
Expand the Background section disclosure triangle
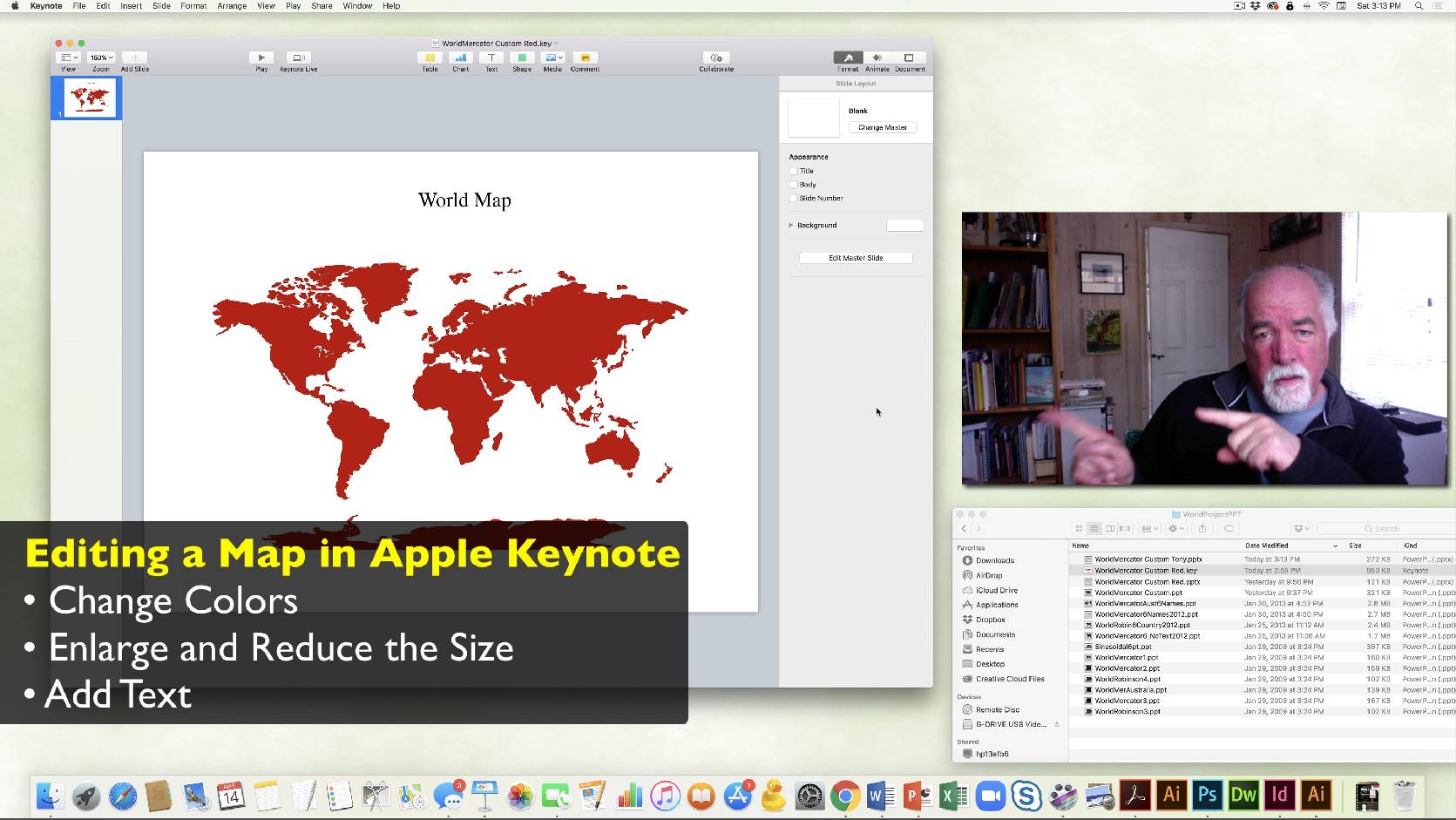pos(791,225)
